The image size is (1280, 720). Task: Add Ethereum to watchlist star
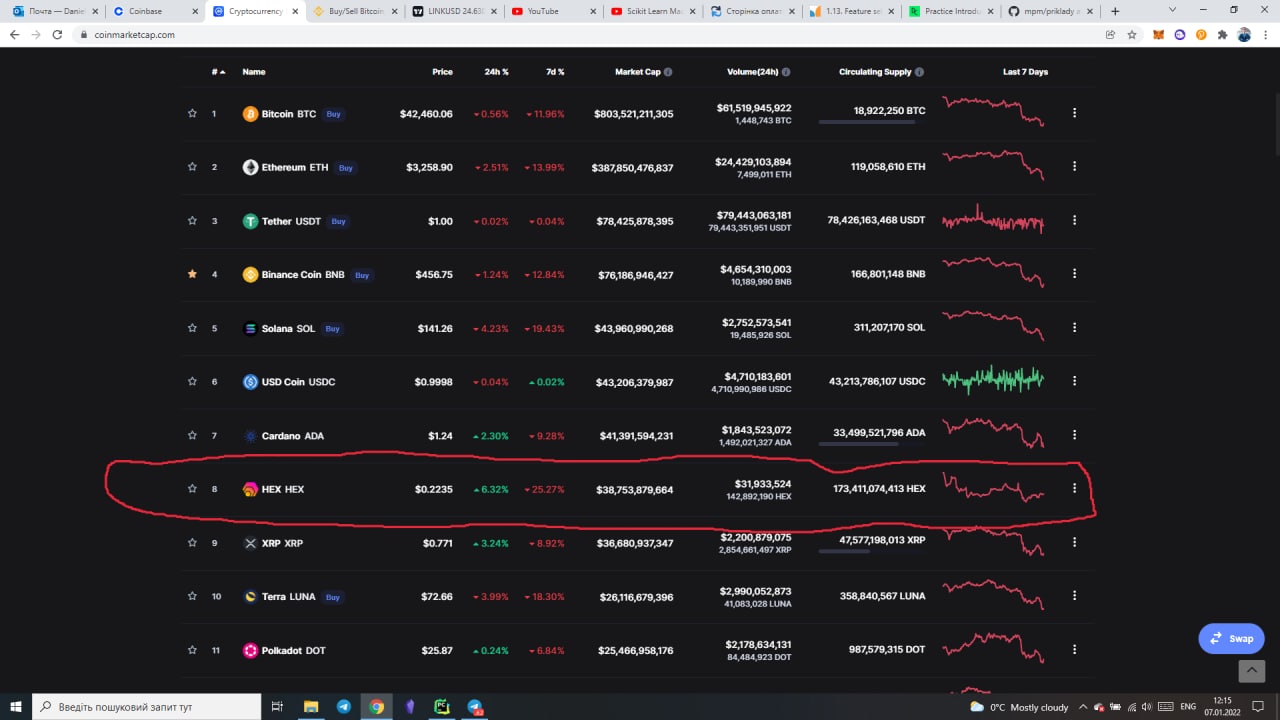click(192, 167)
